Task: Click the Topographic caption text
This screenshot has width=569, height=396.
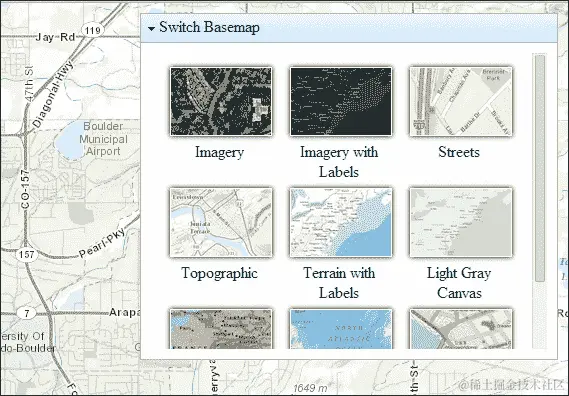Action: [220, 274]
